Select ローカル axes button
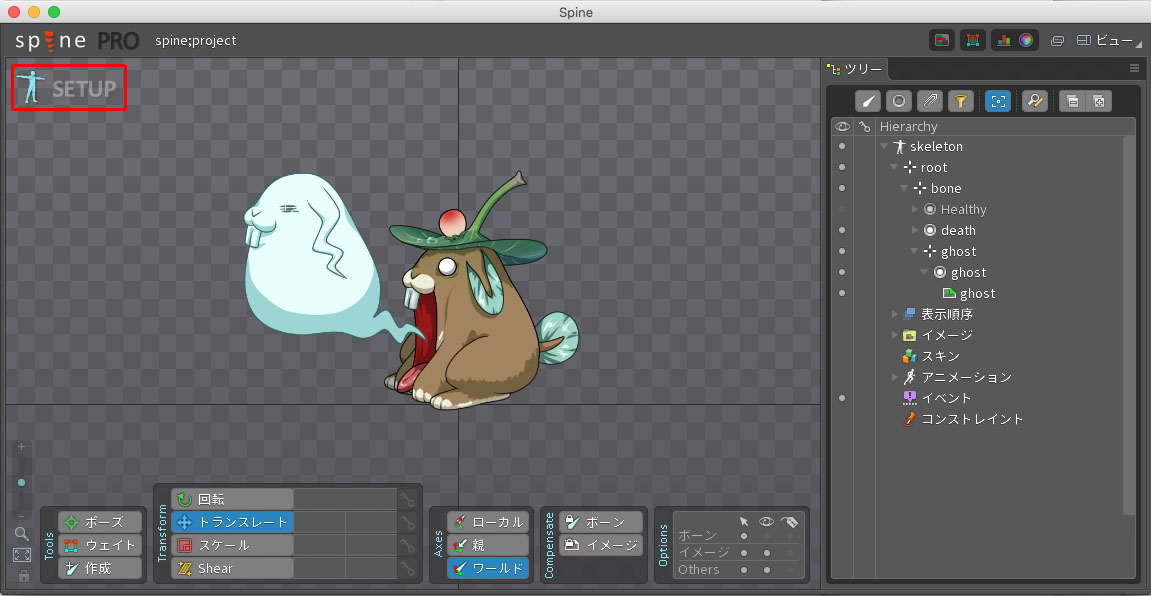Viewport: 1151px width, 596px height. coord(488,523)
